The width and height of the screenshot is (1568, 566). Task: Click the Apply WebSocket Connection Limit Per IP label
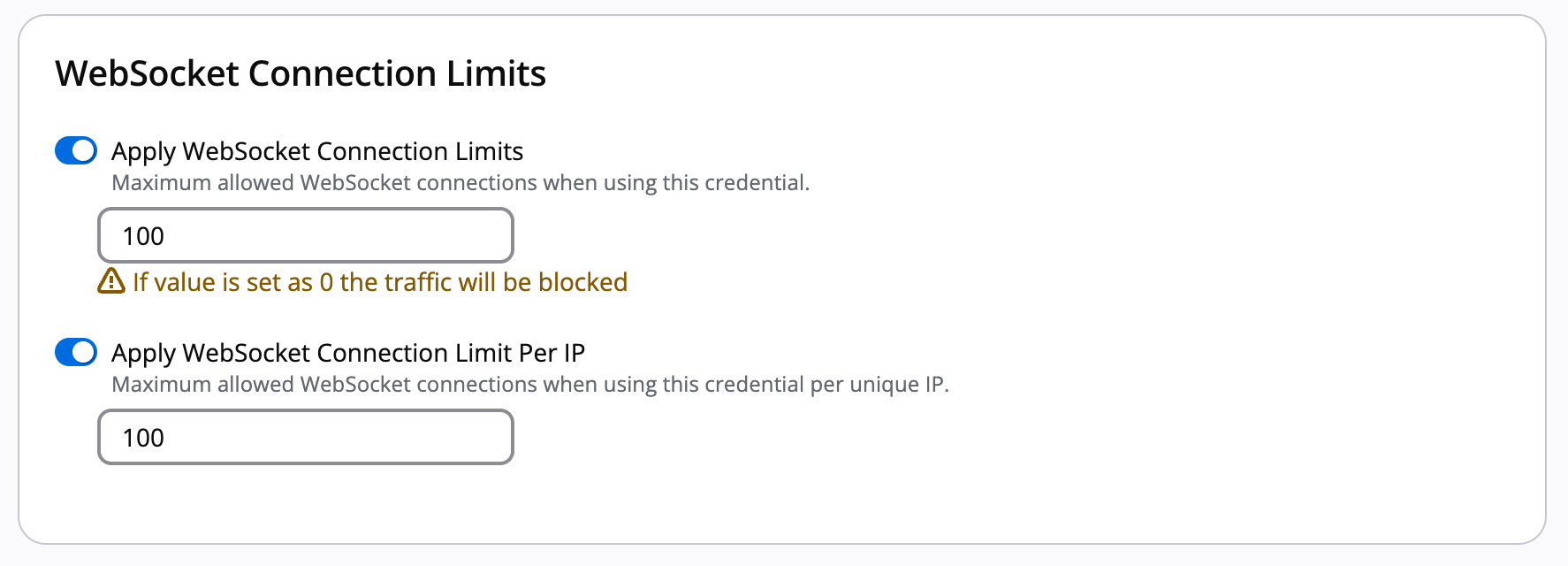coord(348,352)
